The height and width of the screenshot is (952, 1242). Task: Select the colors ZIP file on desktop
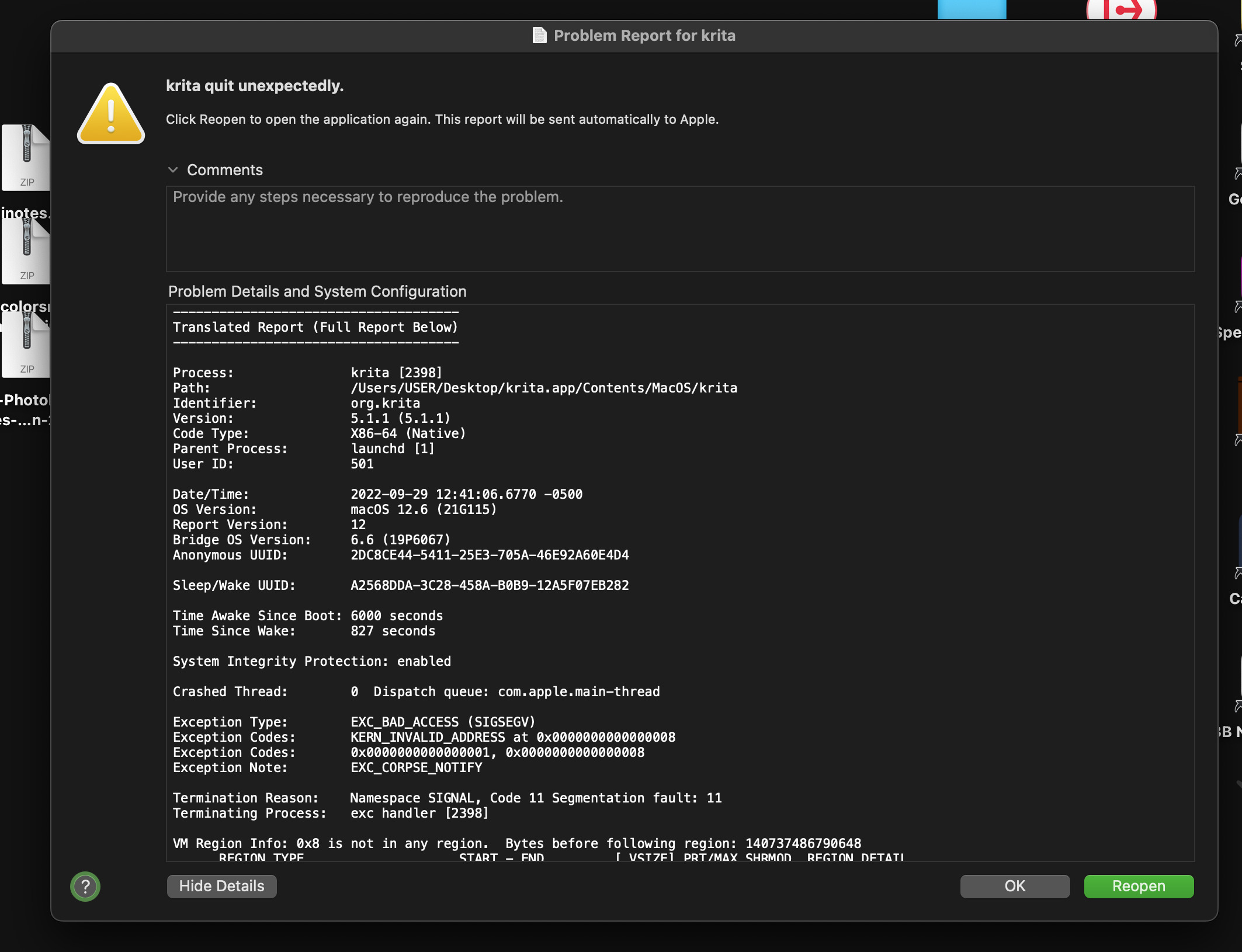26,251
